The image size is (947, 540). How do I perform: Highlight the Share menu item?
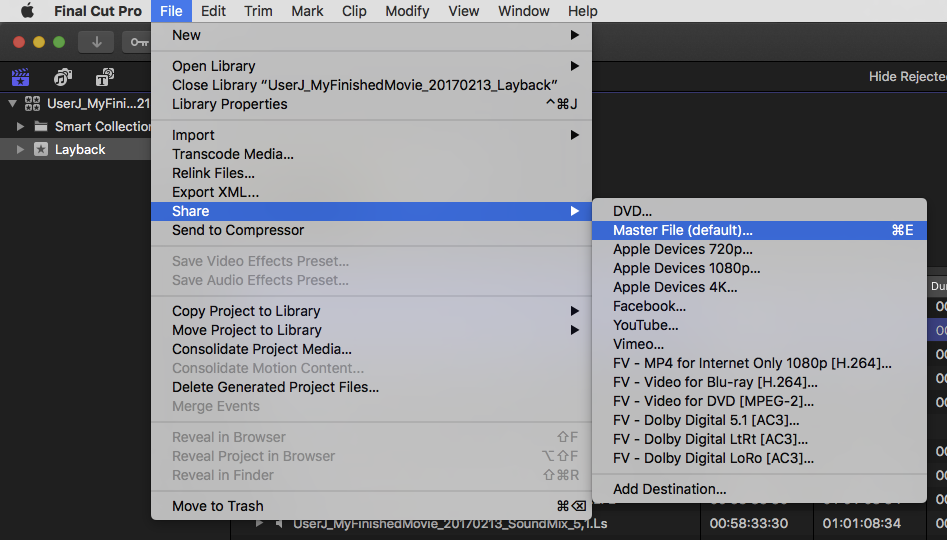[371, 211]
